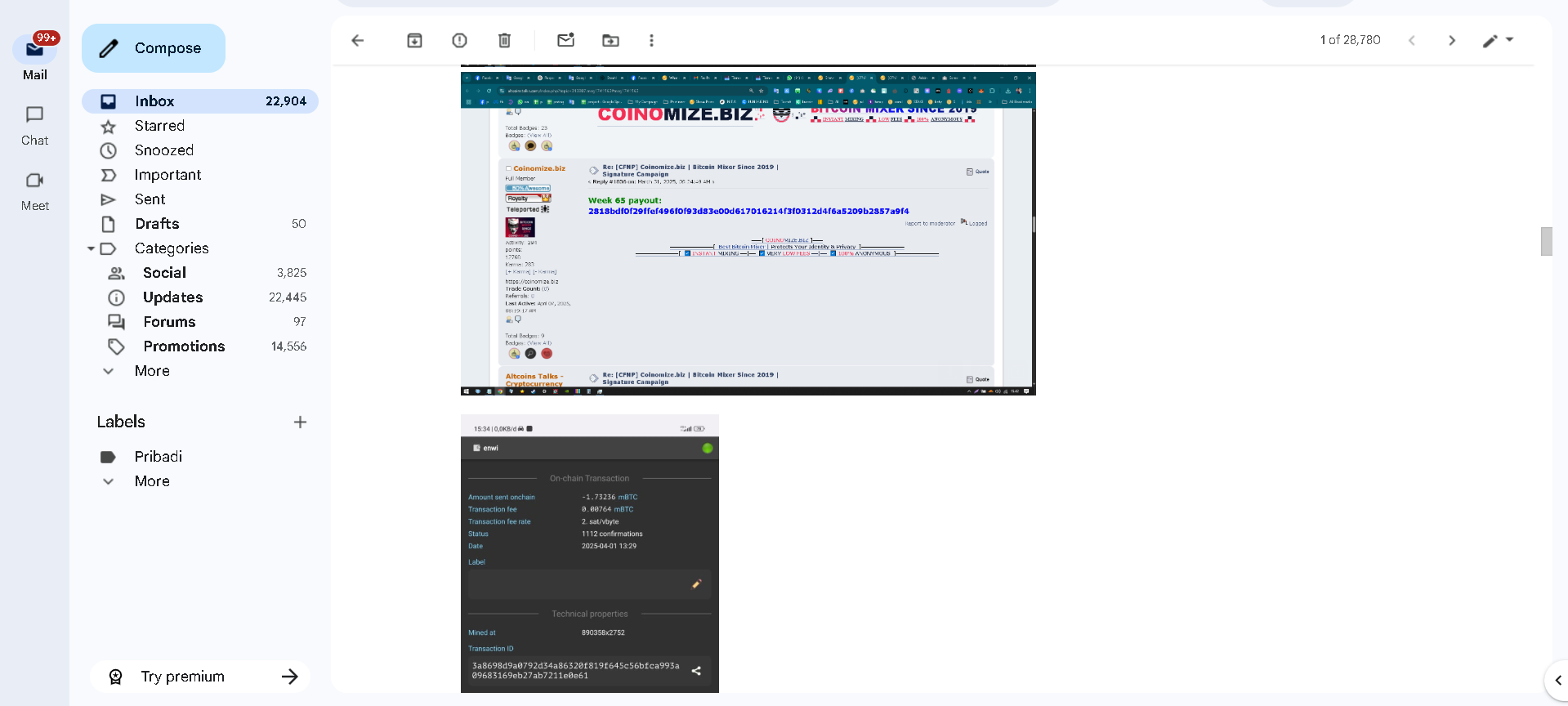Open Important messages
Screen dimensions: 1568x706
point(200,175)
